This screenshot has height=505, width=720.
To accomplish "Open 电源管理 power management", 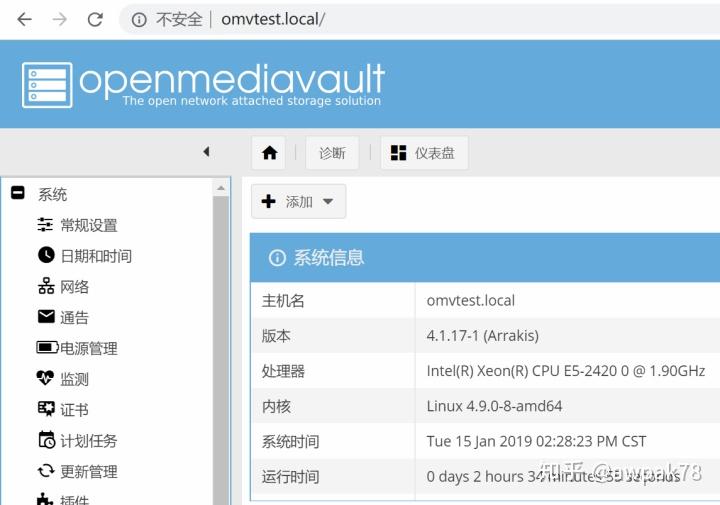I will (89, 348).
